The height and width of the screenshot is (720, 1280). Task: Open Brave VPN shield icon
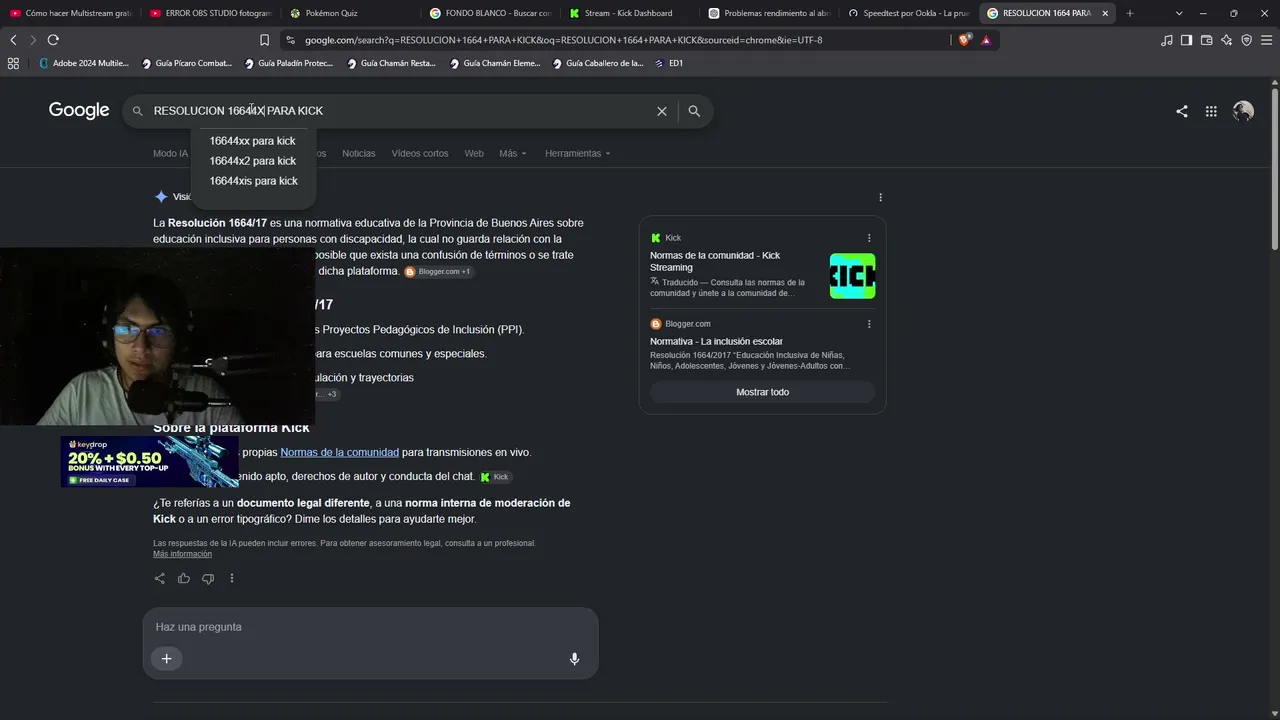click(1246, 40)
